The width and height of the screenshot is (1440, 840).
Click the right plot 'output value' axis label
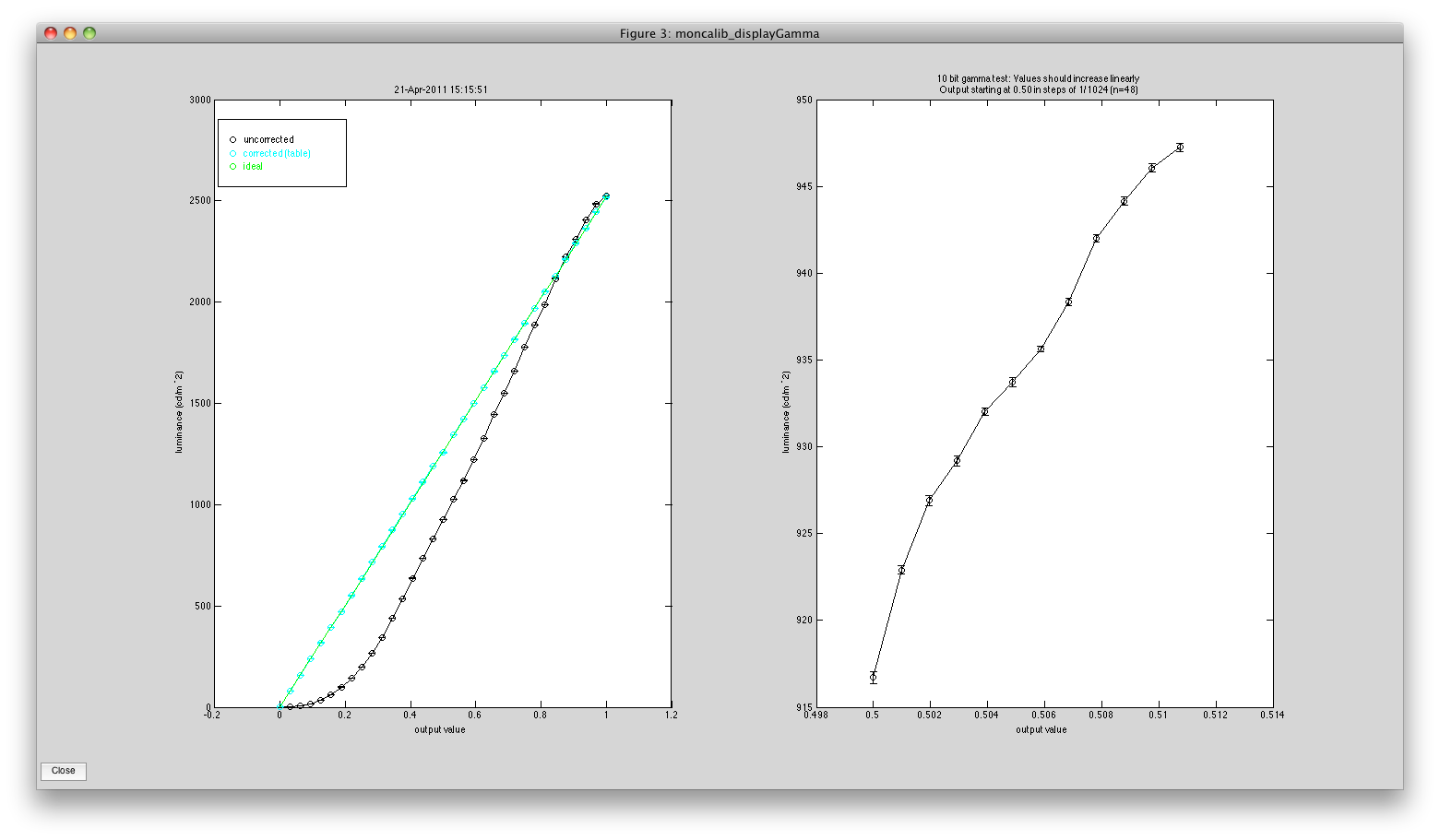tap(1041, 730)
